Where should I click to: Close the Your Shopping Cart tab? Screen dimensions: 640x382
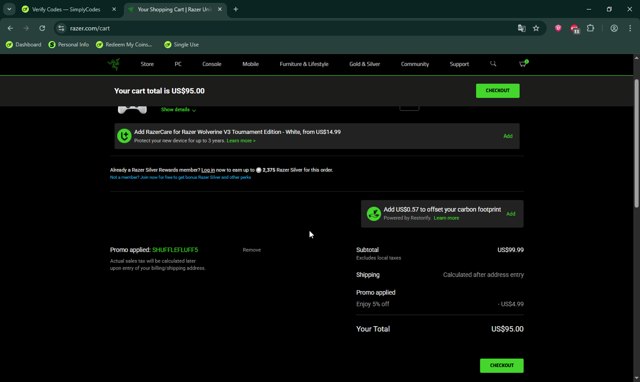220,9
